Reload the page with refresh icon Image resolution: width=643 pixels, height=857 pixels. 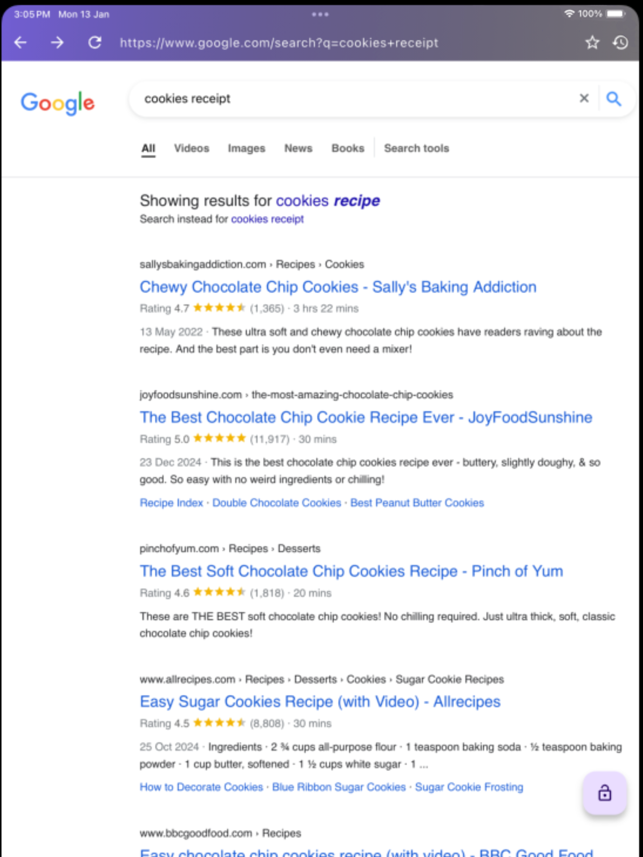click(95, 43)
